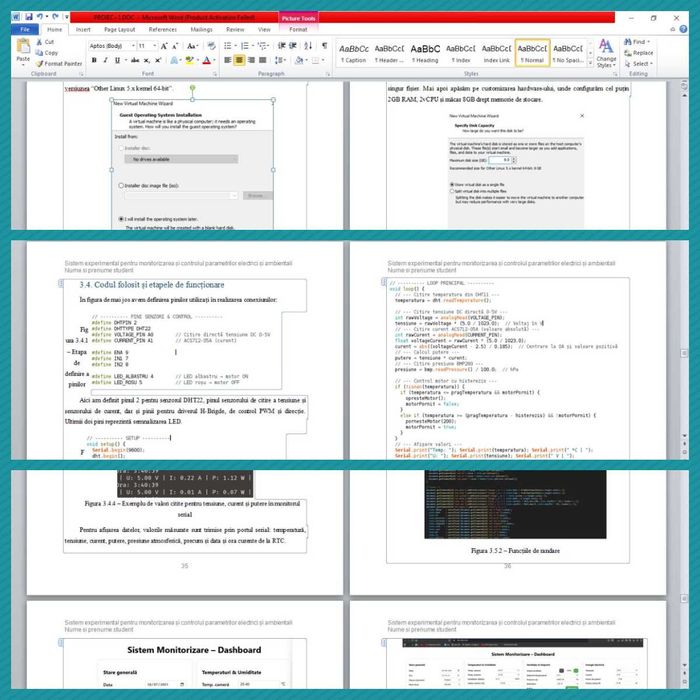Sort the selection alphabetically
This screenshot has height=700, width=700.
(308, 46)
